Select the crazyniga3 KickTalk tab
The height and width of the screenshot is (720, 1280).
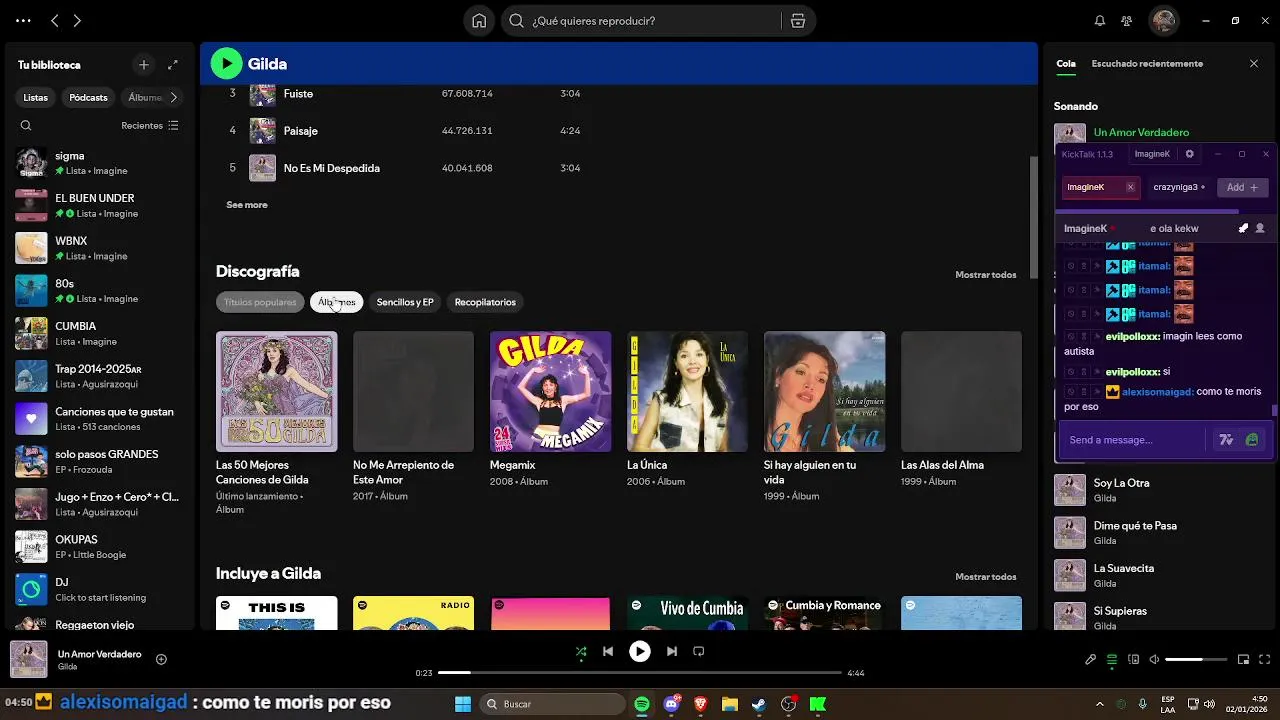(x=1178, y=187)
